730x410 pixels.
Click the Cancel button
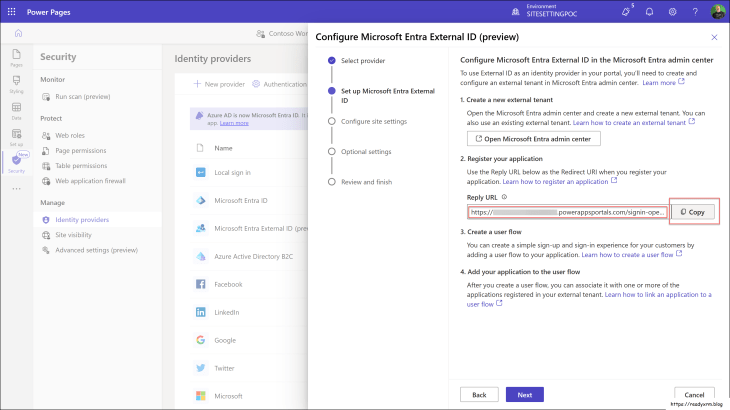[694, 395]
